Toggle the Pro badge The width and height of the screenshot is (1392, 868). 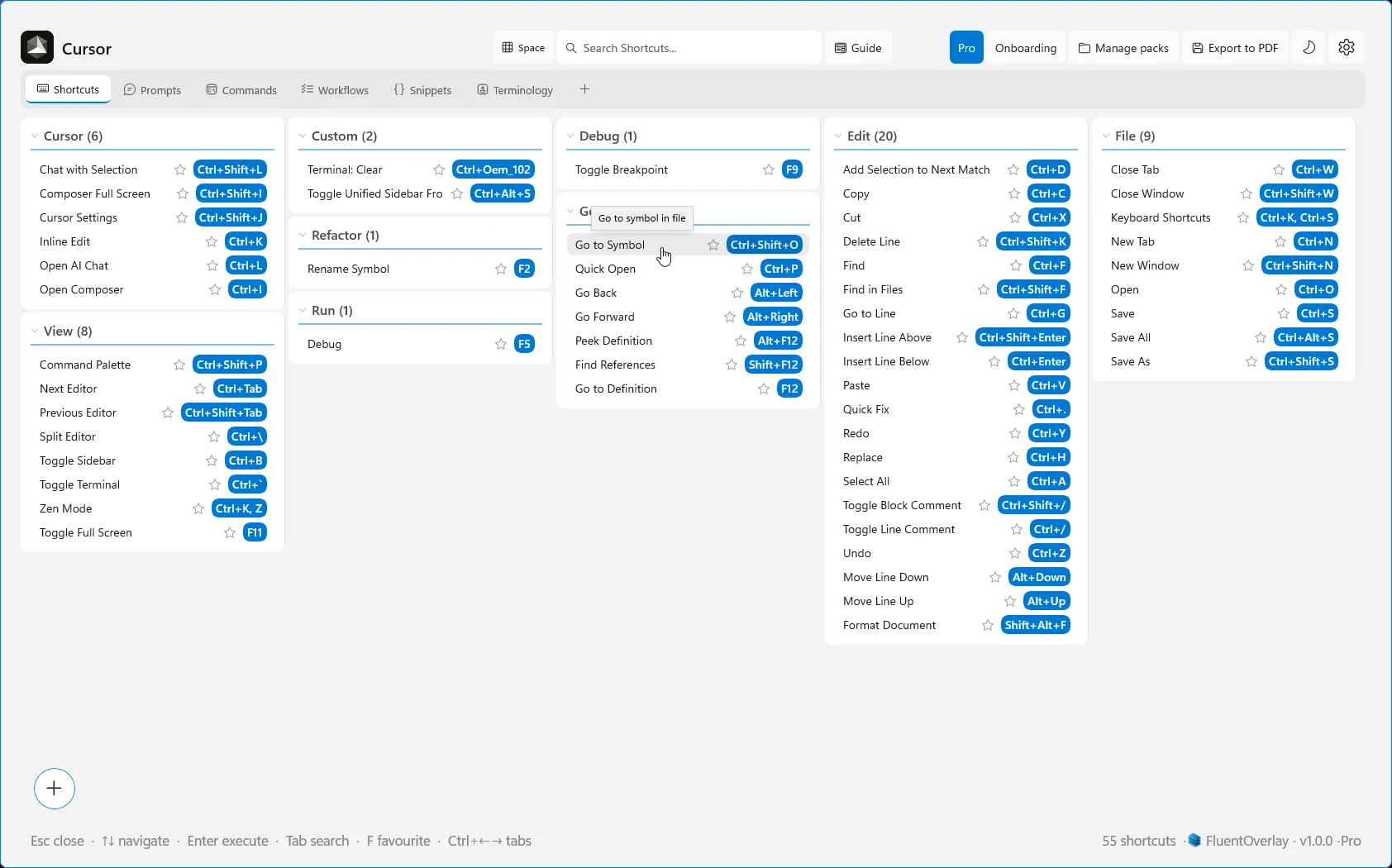click(x=965, y=47)
